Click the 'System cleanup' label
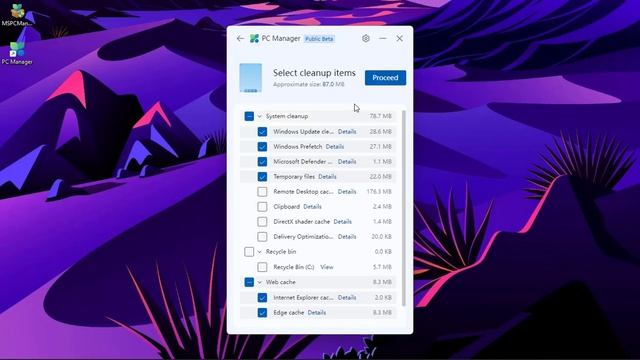This screenshot has height=360, width=640. [287, 116]
